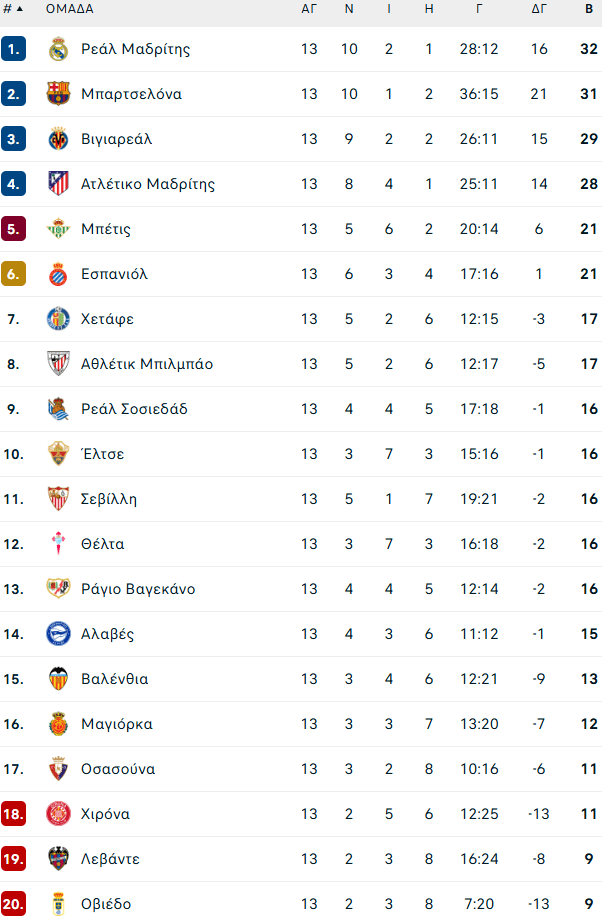Click the highlighted Χιρόνα relegation row
Viewport: 602px width, 918px height.
click(300, 813)
